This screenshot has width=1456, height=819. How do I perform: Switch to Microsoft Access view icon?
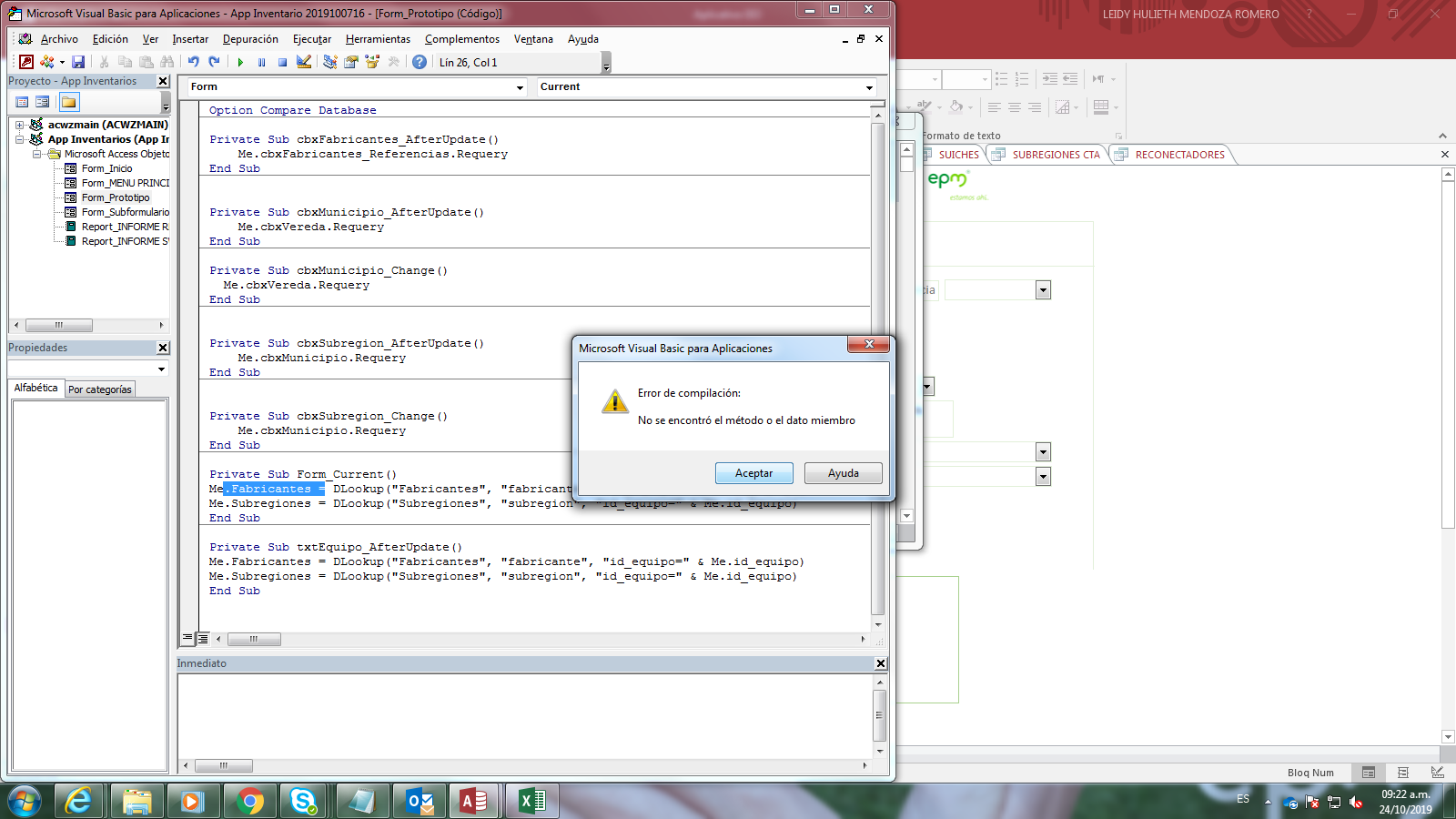click(26, 62)
